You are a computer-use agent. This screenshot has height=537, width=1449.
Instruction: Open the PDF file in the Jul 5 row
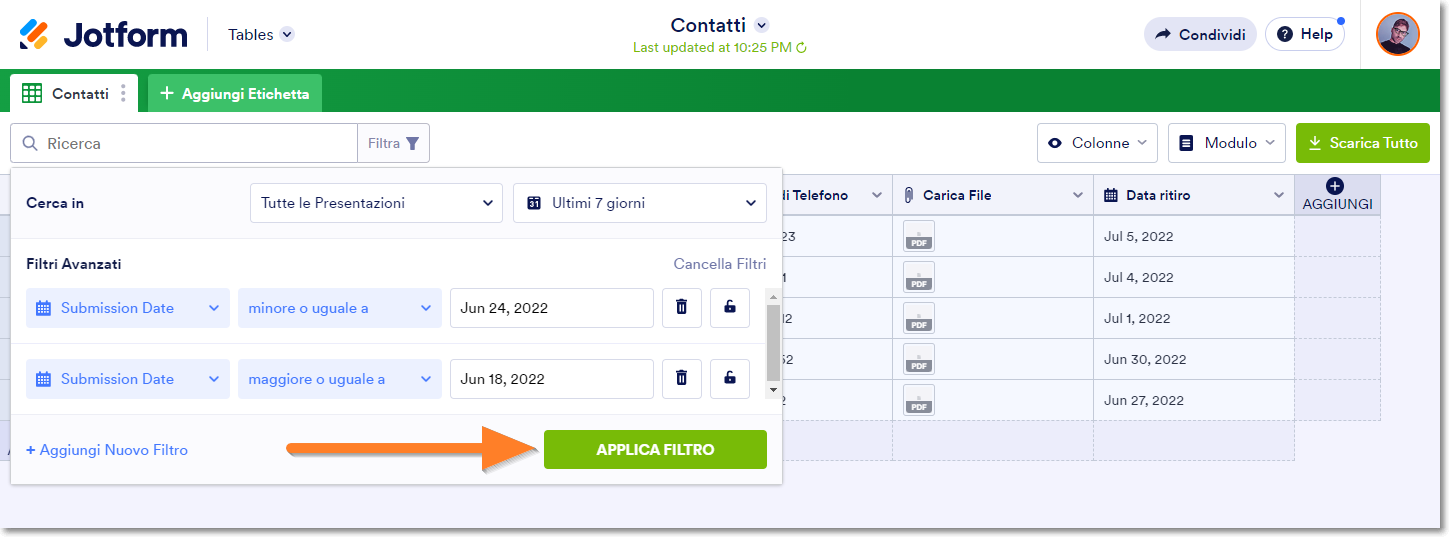pos(918,236)
